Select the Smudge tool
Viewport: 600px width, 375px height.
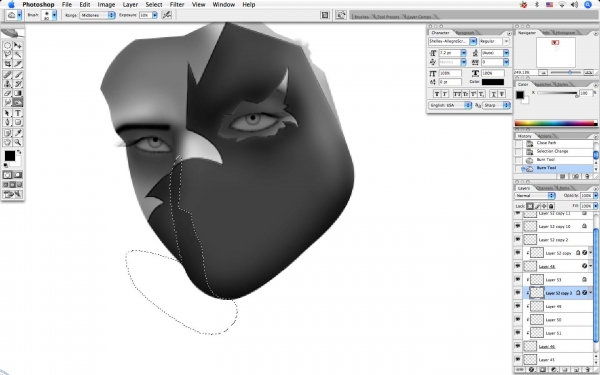click(7, 102)
